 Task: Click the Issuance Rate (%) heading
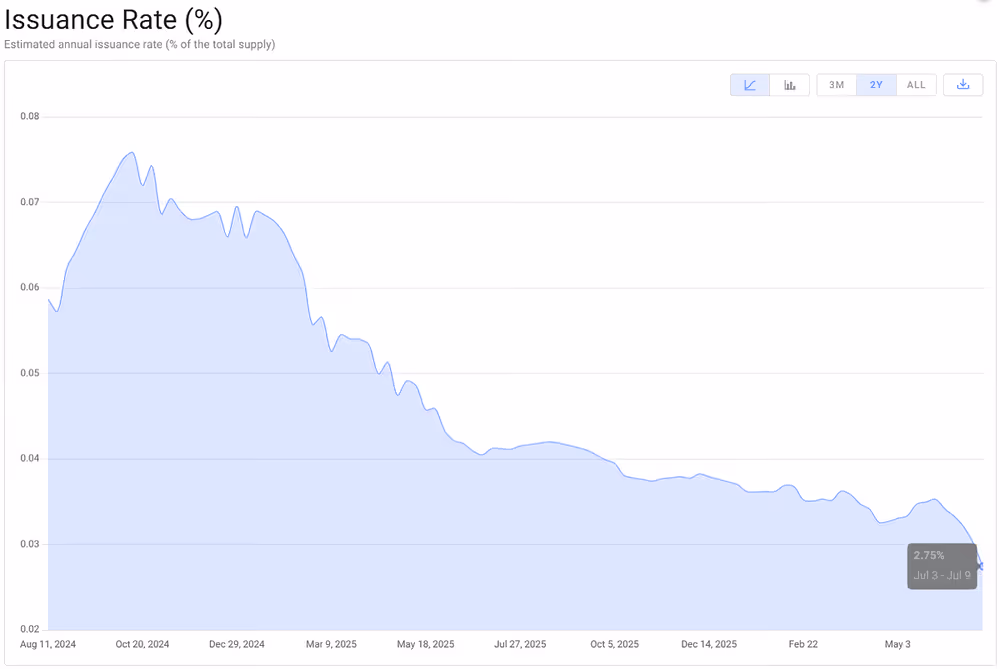(x=114, y=19)
